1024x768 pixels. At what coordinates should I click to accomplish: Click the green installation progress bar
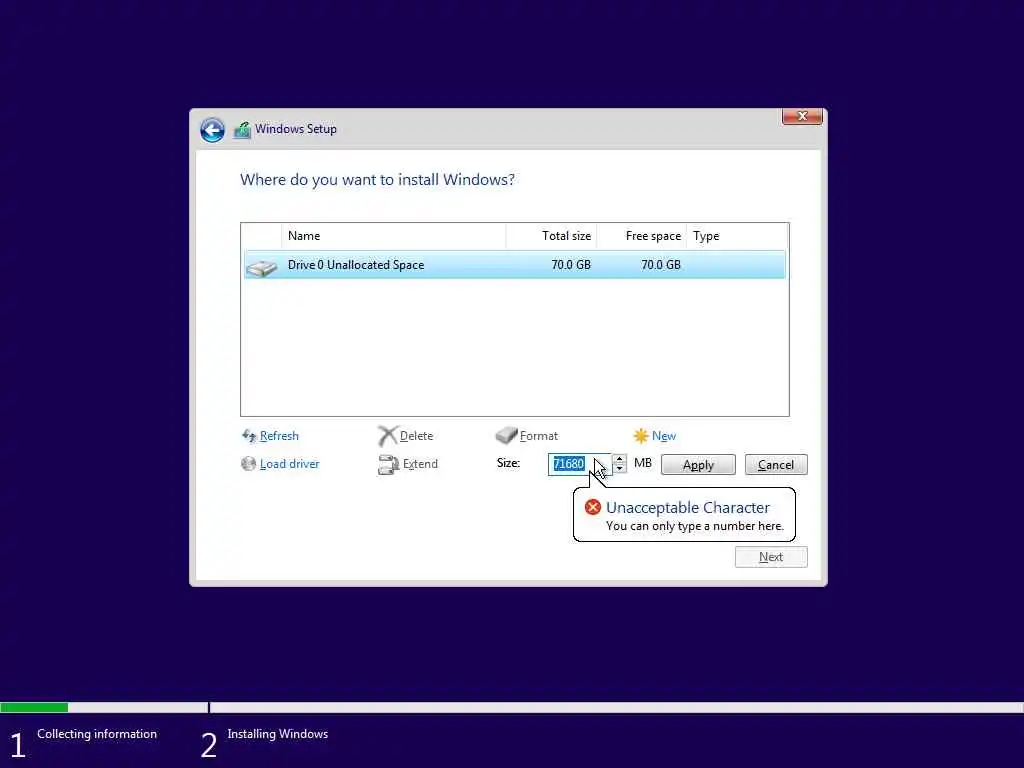[x=34, y=707]
